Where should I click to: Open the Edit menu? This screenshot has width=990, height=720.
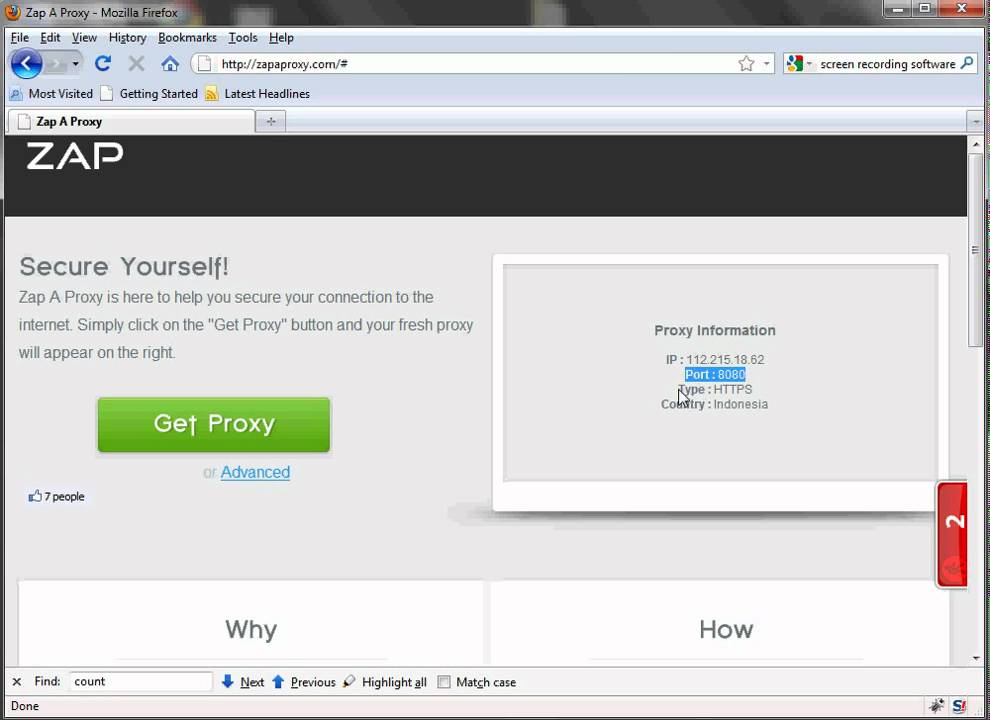tap(50, 38)
